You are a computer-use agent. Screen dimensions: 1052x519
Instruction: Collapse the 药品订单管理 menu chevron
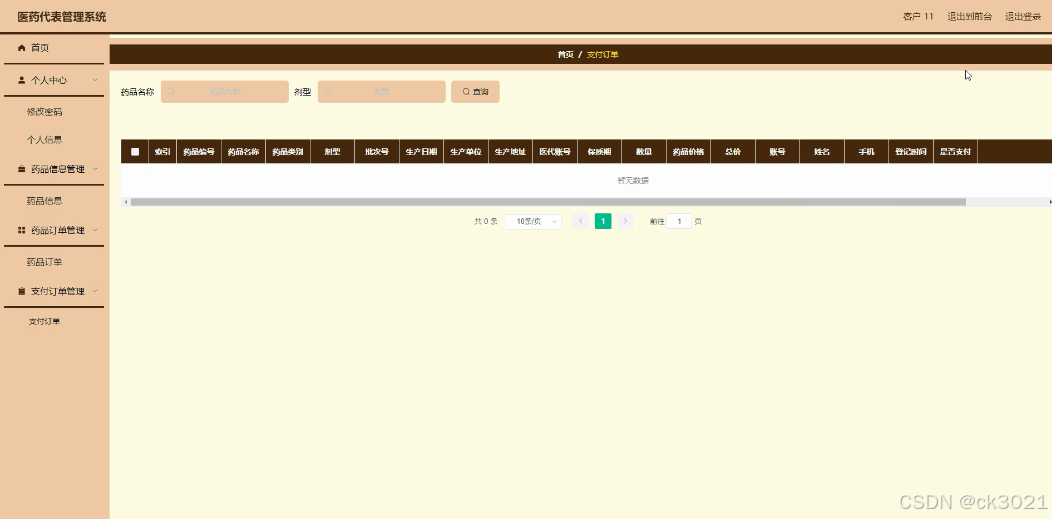95,230
